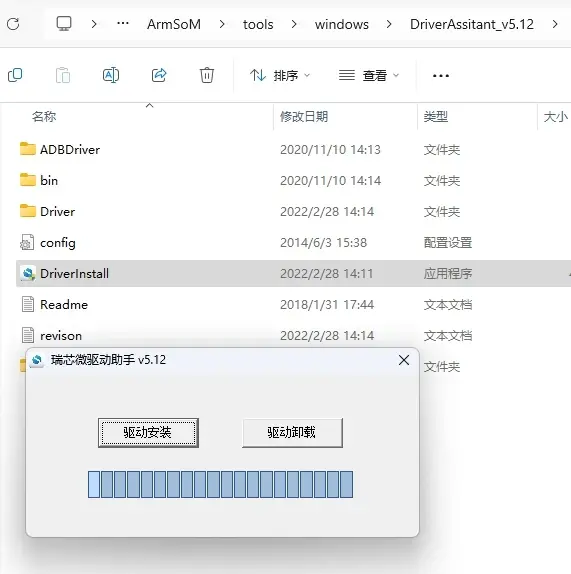571x574 pixels.
Task: Click 应用程序 type cell of DriverInstall
Action: click(x=448, y=273)
